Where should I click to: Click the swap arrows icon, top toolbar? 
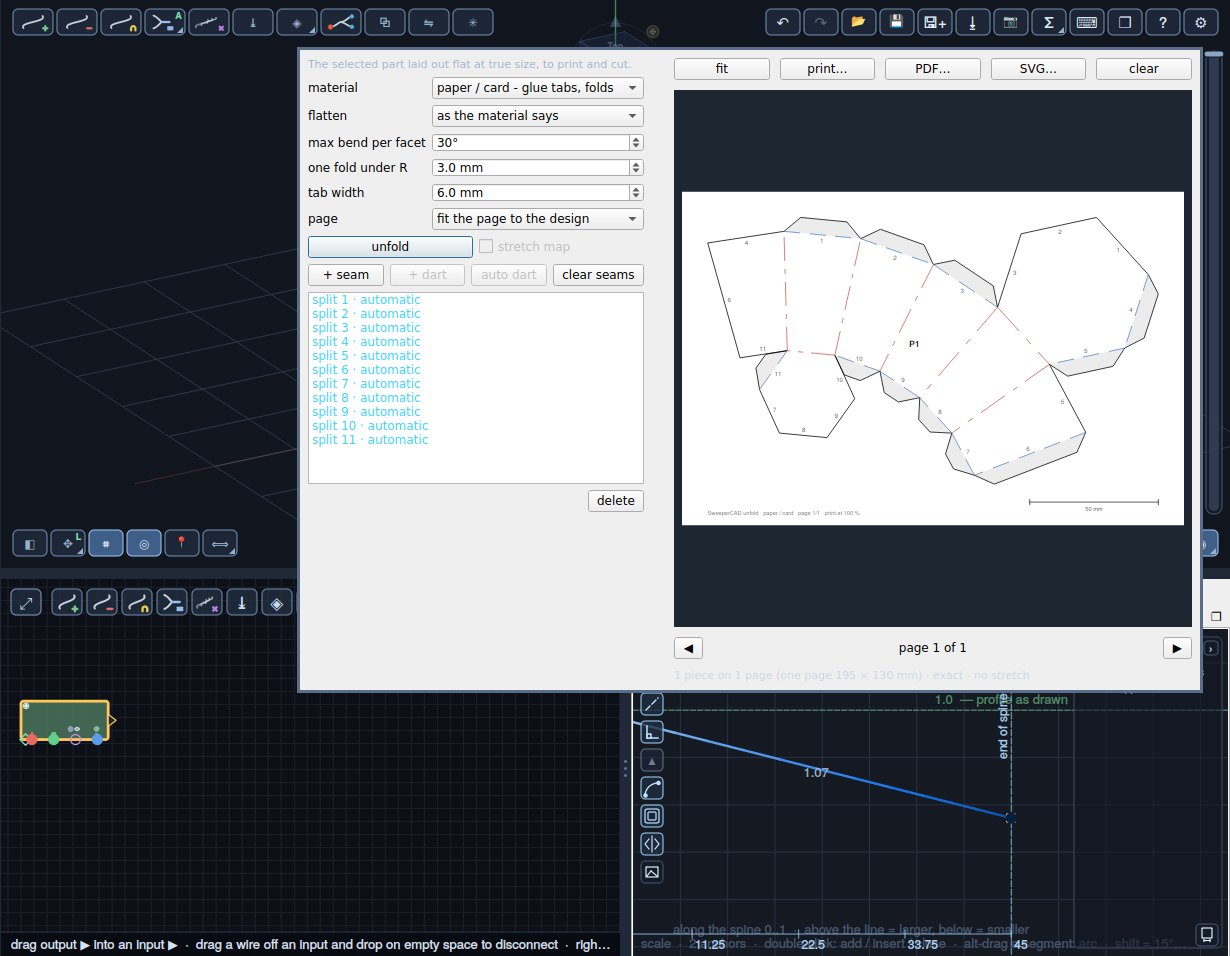(428, 22)
